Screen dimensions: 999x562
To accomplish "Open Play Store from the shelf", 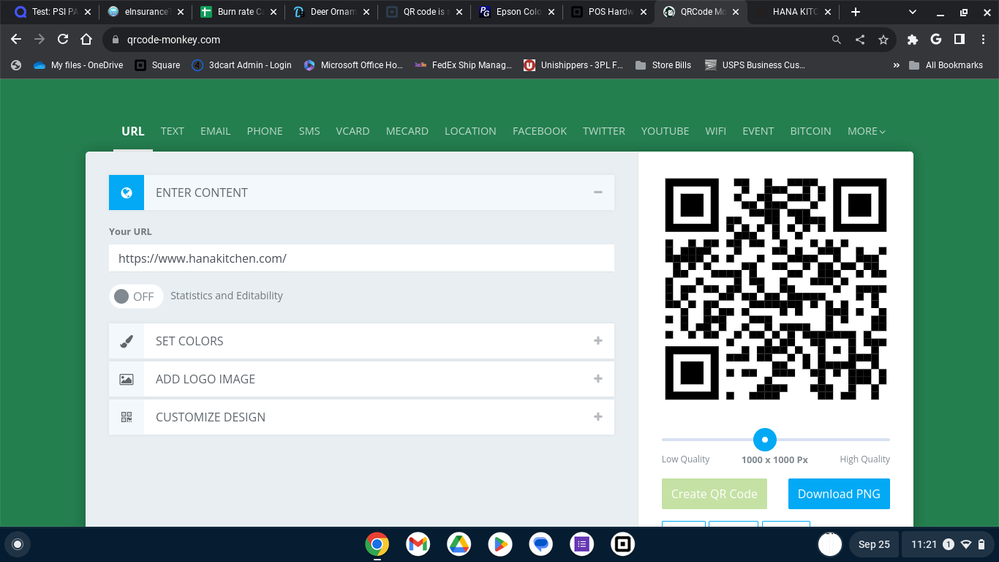I will pos(500,544).
